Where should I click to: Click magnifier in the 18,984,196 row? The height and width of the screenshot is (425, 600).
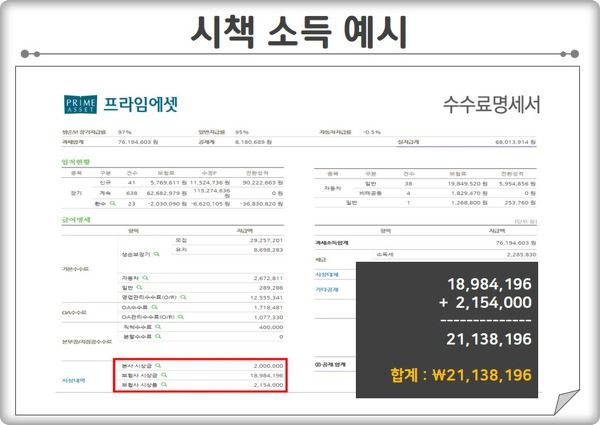(x=164, y=375)
